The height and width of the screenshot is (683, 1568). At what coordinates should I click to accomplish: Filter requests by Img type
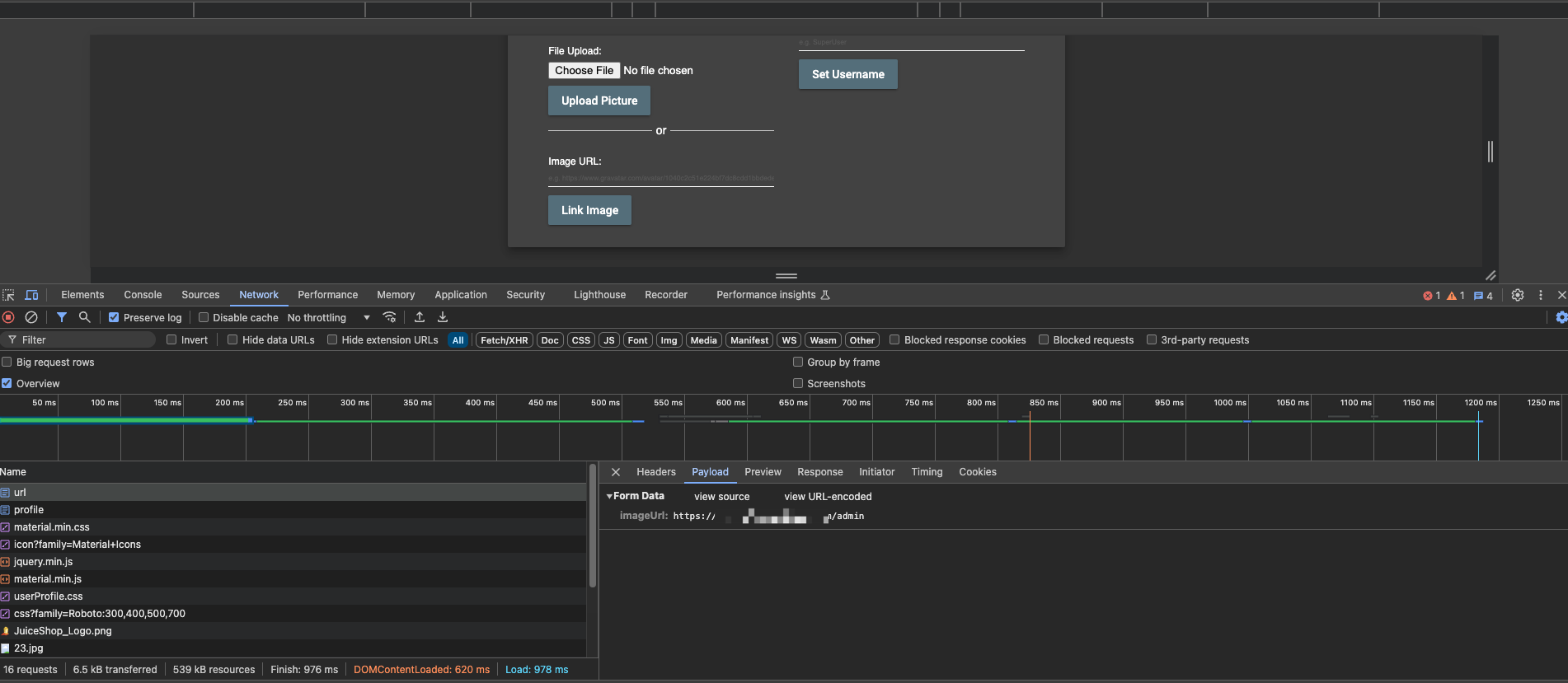pyautogui.click(x=669, y=340)
